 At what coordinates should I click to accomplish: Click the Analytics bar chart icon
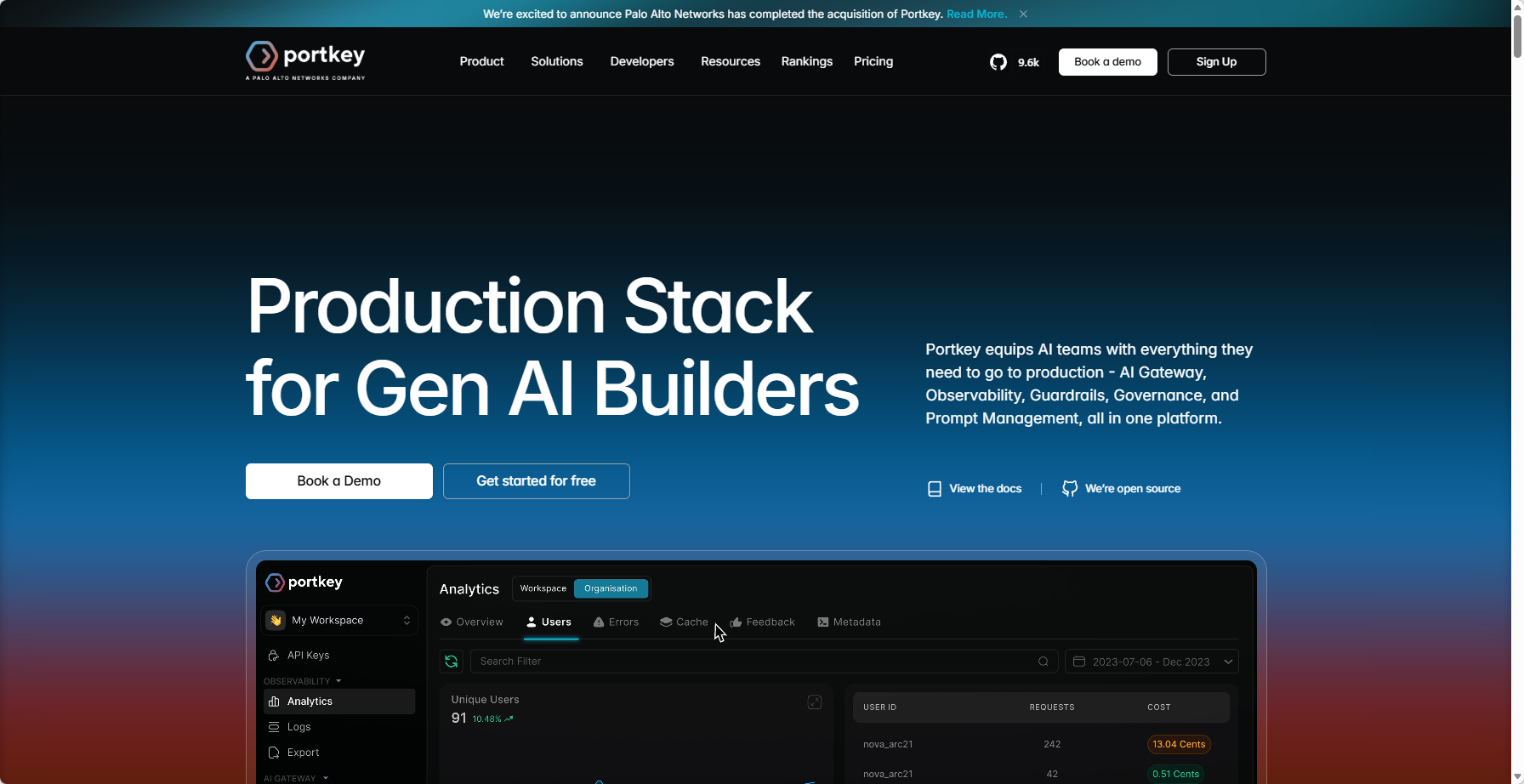coord(273,702)
